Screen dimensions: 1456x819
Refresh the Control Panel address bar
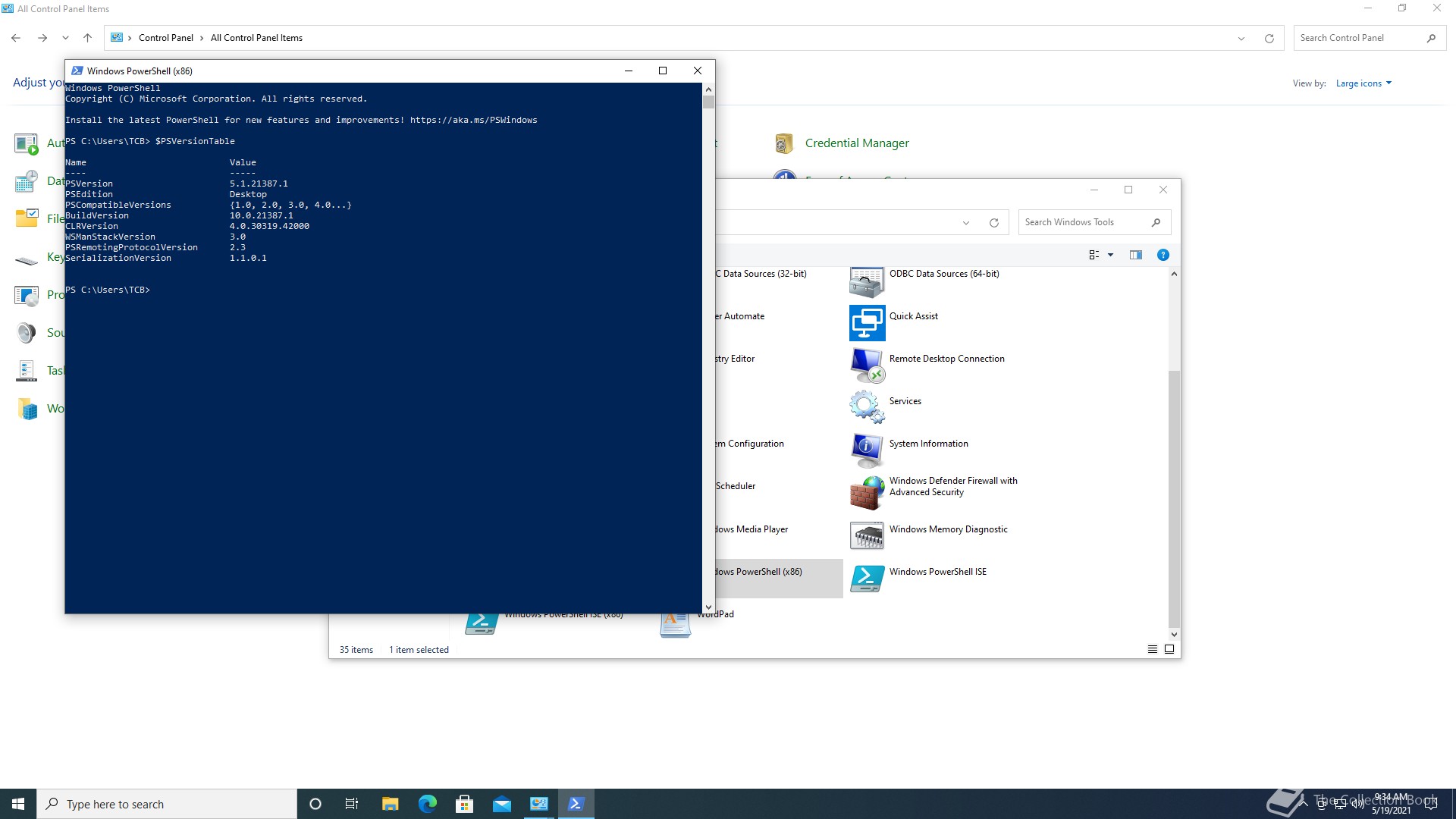[x=1269, y=38]
